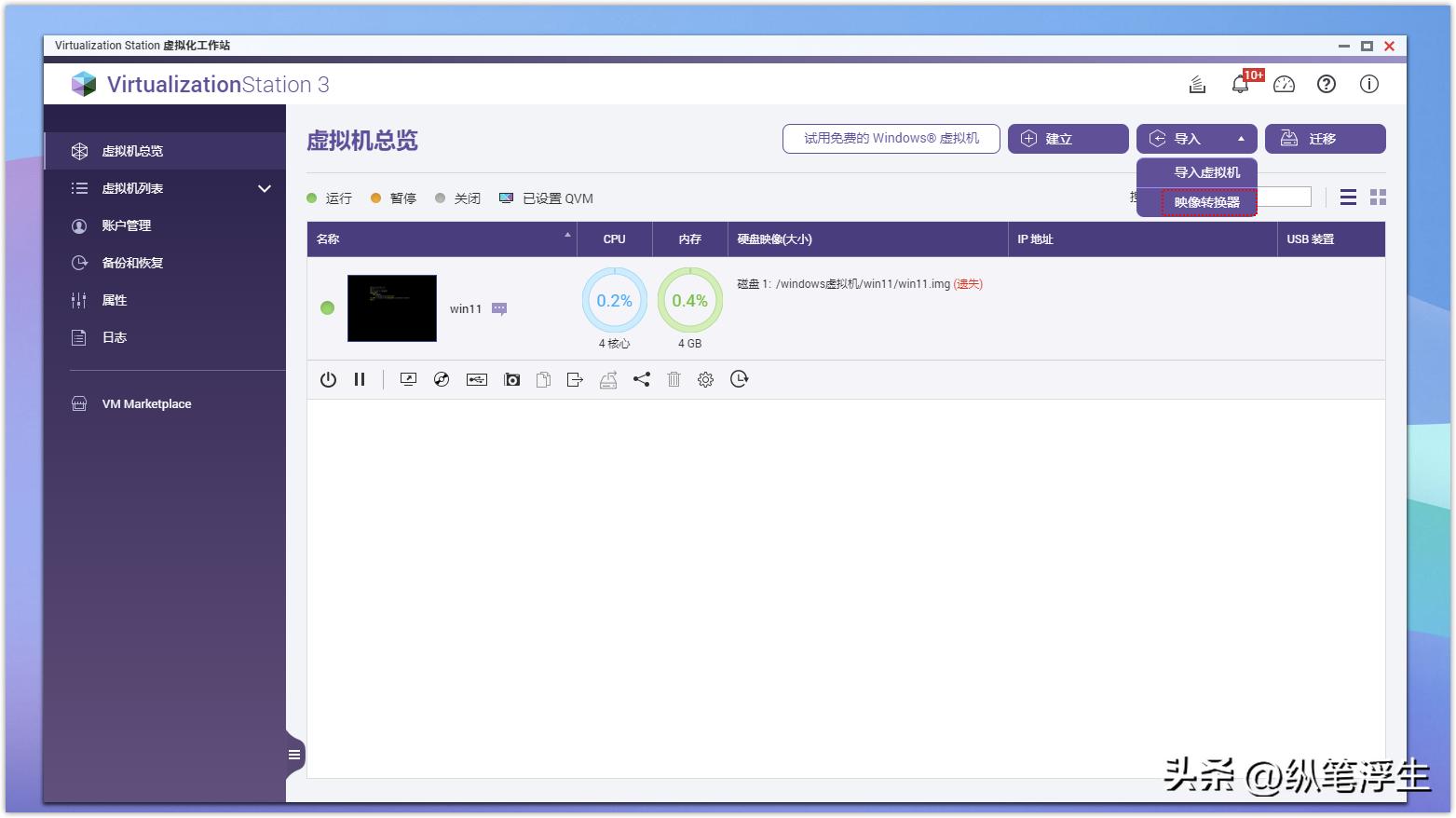
Task: Open notifications with the 10+ badge
Action: [x=1240, y=84]
